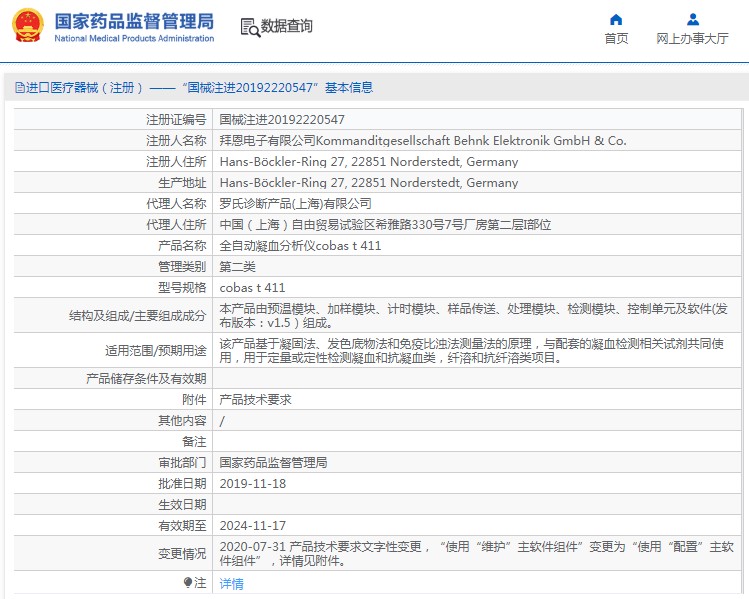Select the 生产地址 address value
749x599 pixels.
click(x=369, y=182)
